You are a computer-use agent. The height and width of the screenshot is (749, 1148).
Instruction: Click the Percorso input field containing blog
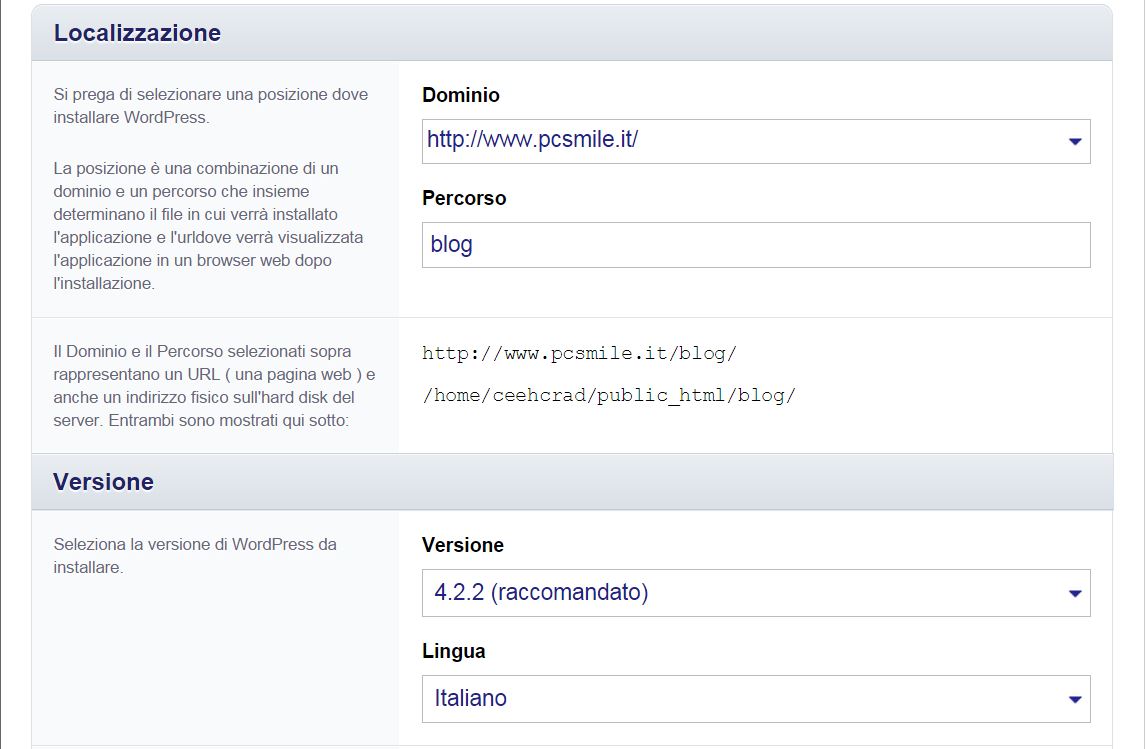(756, 245)
